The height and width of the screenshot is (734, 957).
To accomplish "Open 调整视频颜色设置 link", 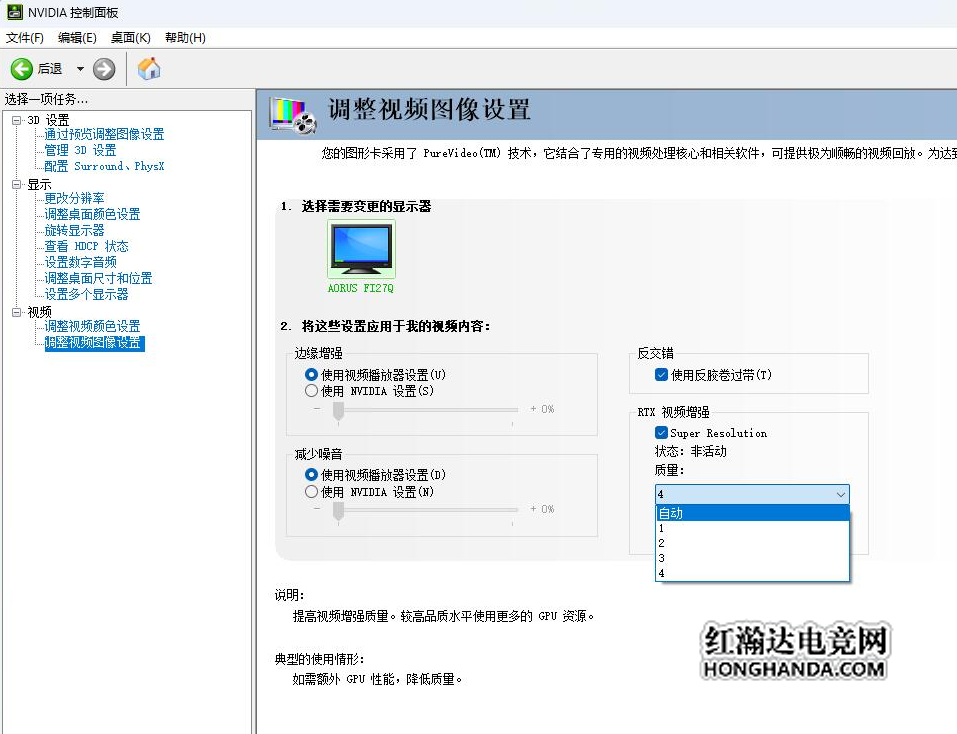I will click(92, 326).
